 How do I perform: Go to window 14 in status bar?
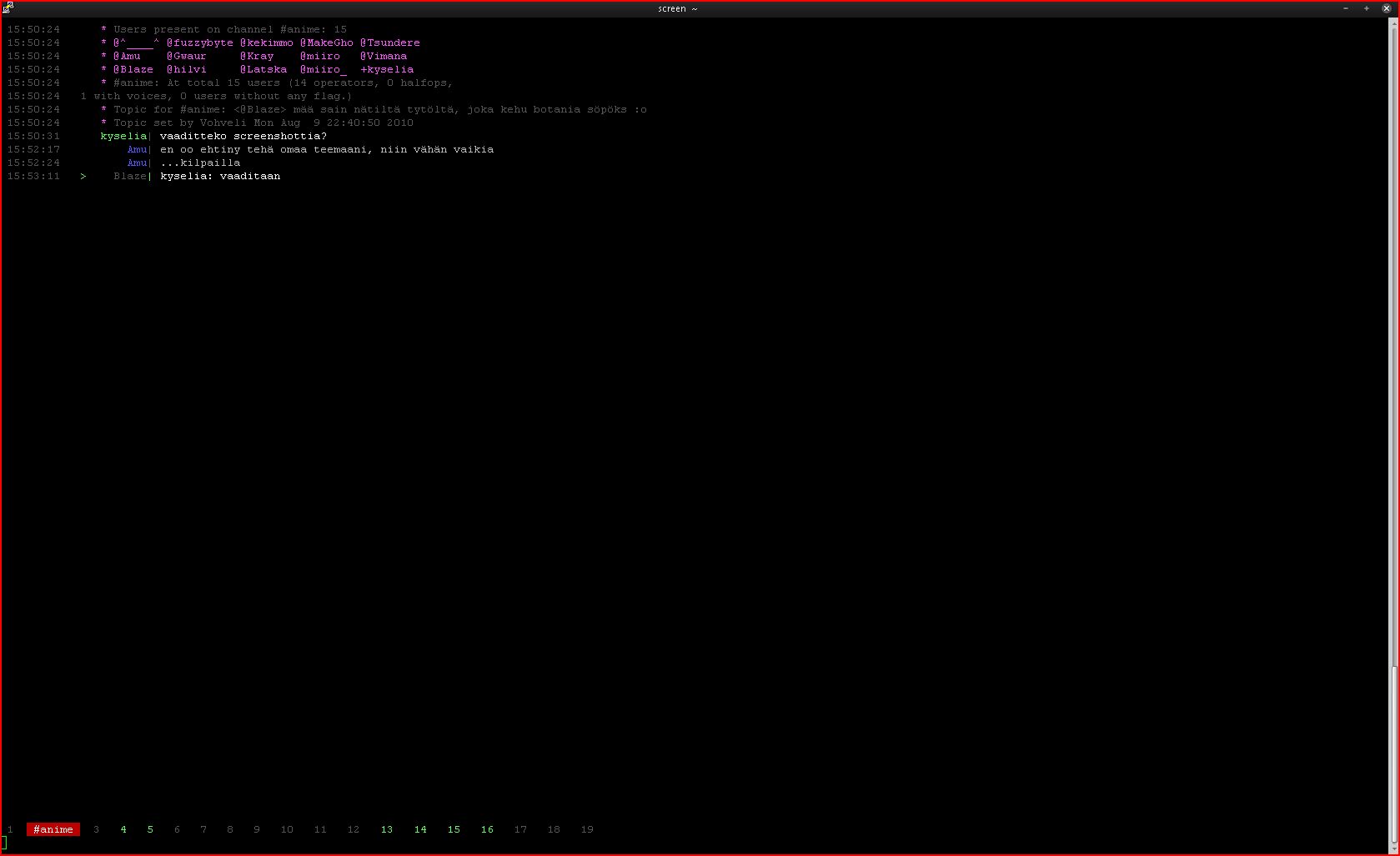pyautogui.click(x=420, y=829)
